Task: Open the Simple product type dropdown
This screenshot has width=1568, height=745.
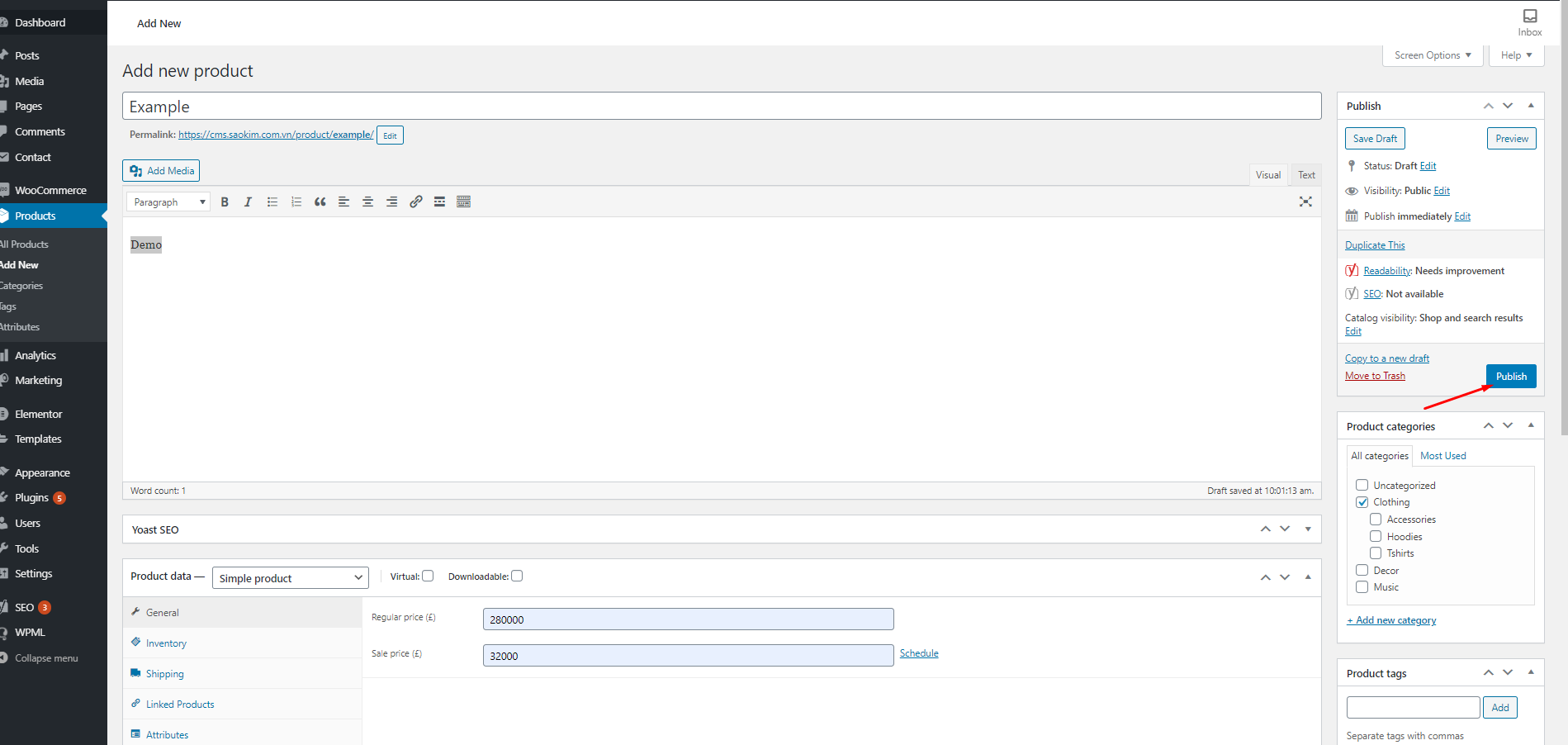Action: click(290, 578)
